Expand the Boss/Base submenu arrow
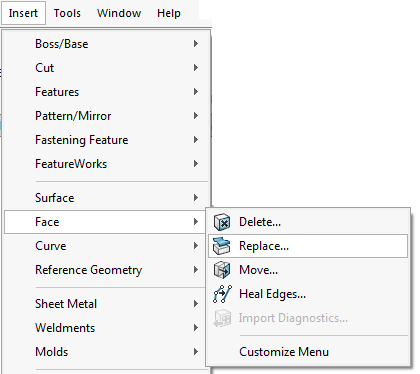Viewport: 420px width, 374px height. [x=196, y=44]
